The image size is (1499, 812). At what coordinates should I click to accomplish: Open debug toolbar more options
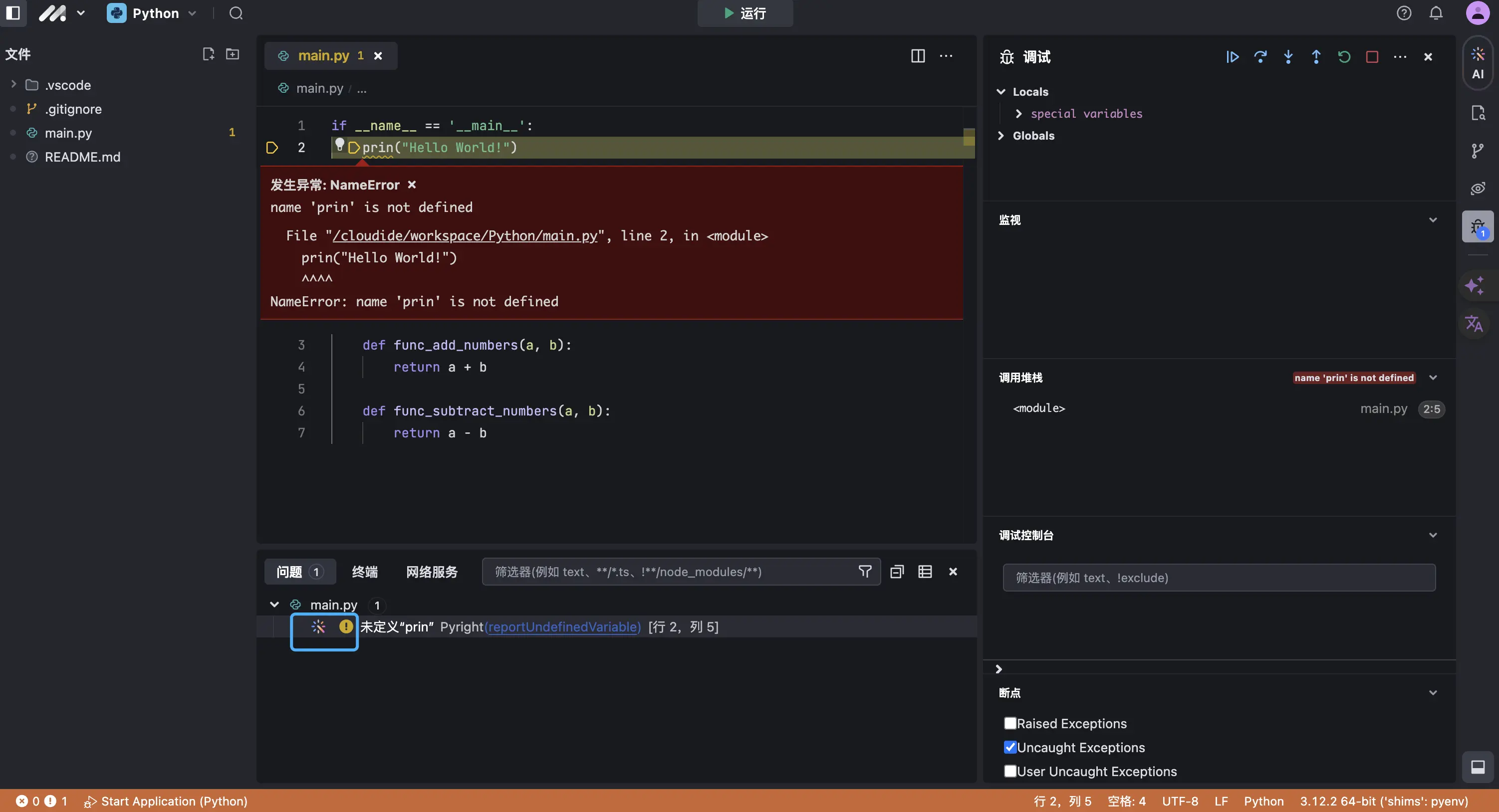[1400, 56]
